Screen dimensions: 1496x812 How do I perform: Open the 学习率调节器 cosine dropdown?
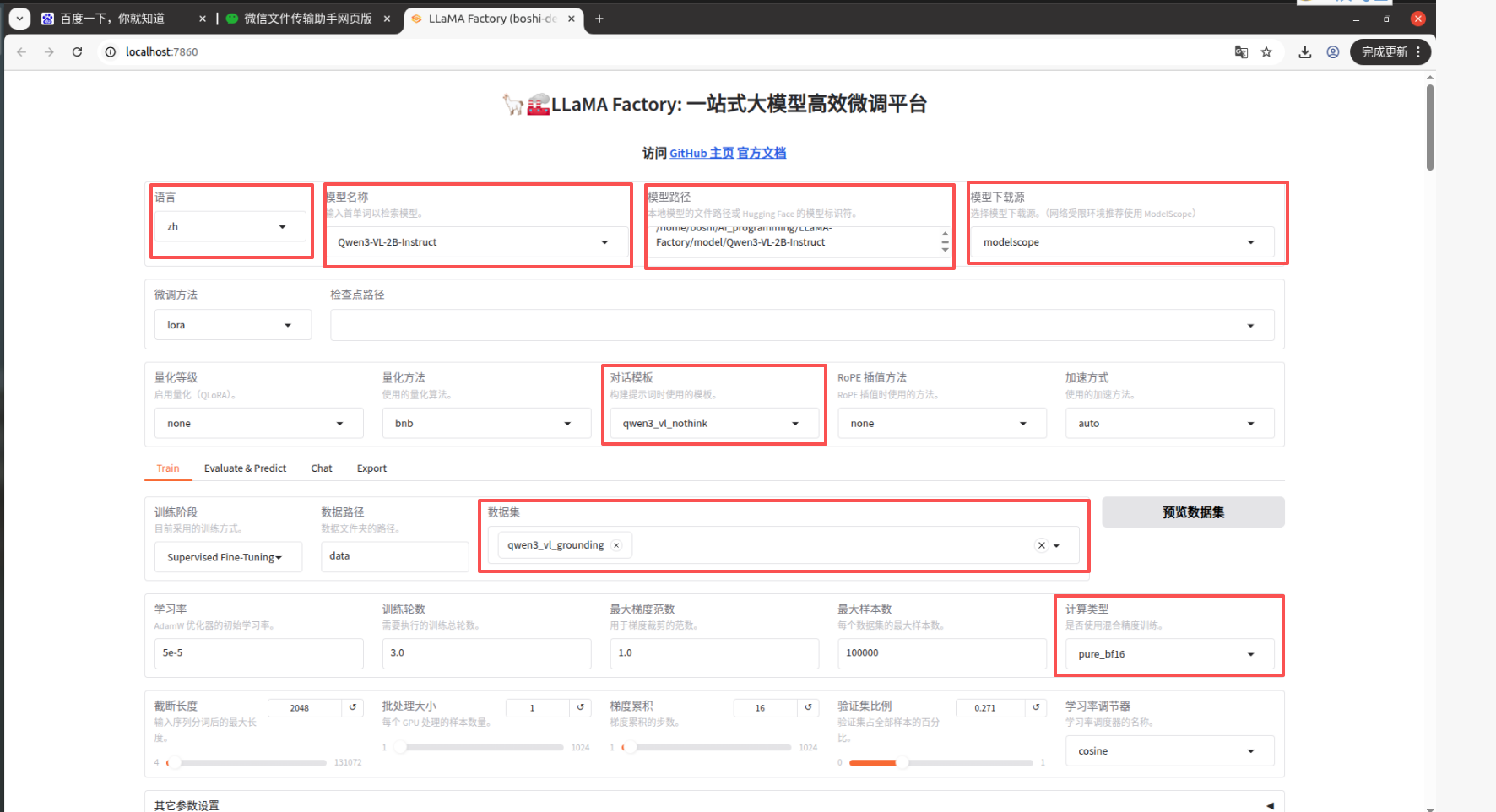click(x=1169, y=751)
